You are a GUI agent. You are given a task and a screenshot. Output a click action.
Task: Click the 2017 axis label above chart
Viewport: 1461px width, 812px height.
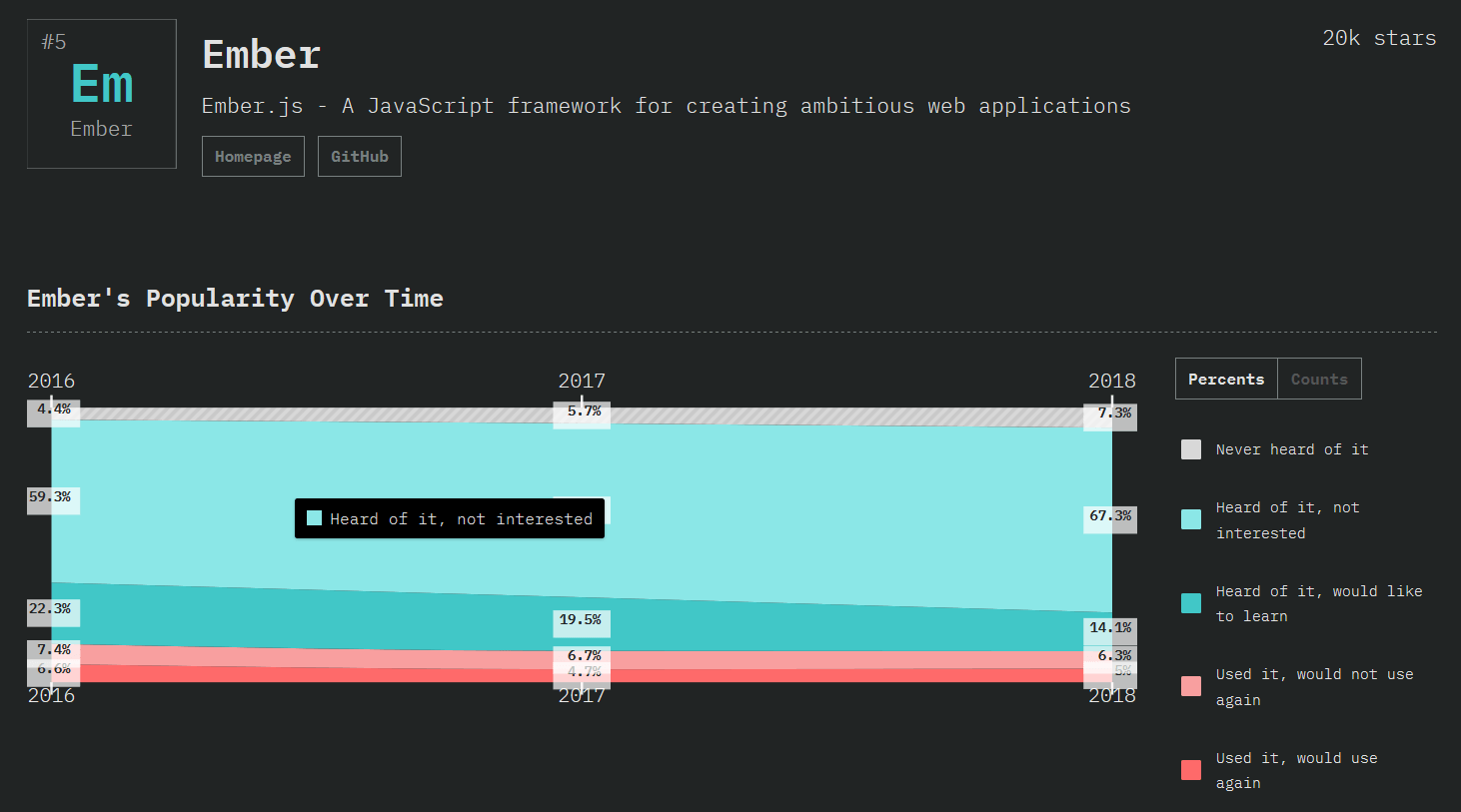point(582,381)
